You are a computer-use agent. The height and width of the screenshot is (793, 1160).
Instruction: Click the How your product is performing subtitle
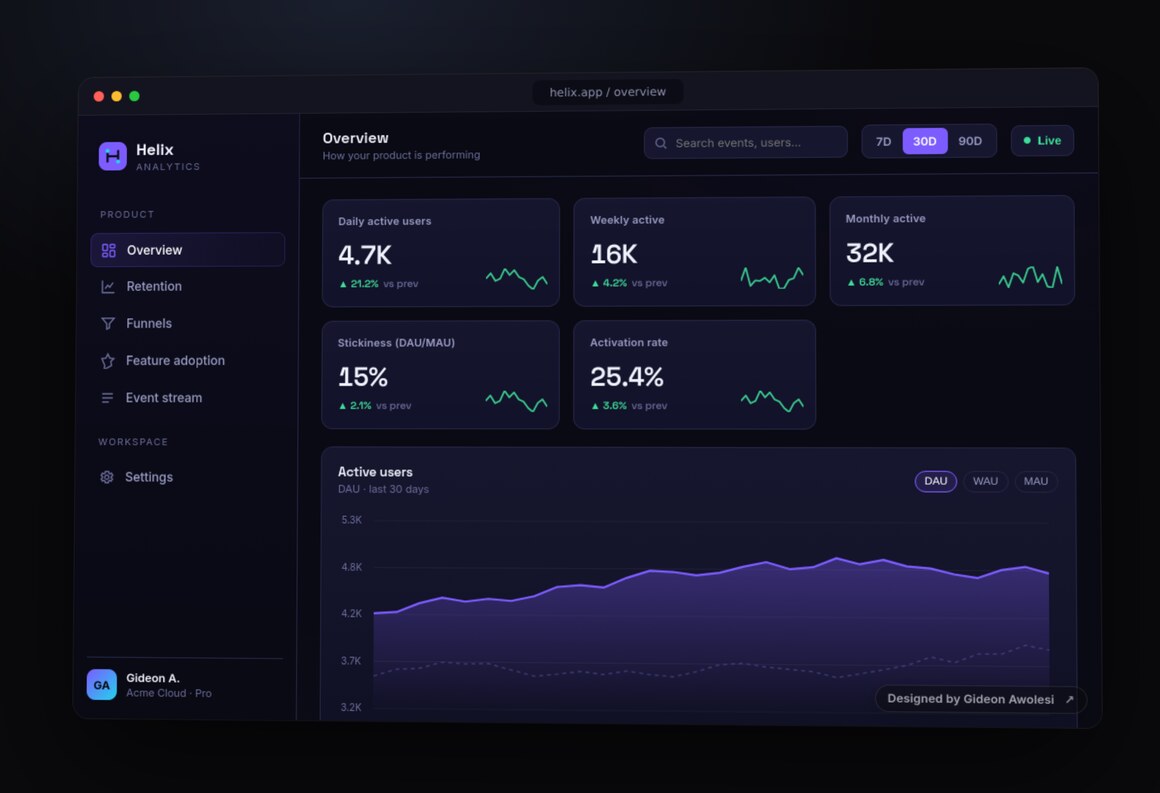tap(401, 155)
